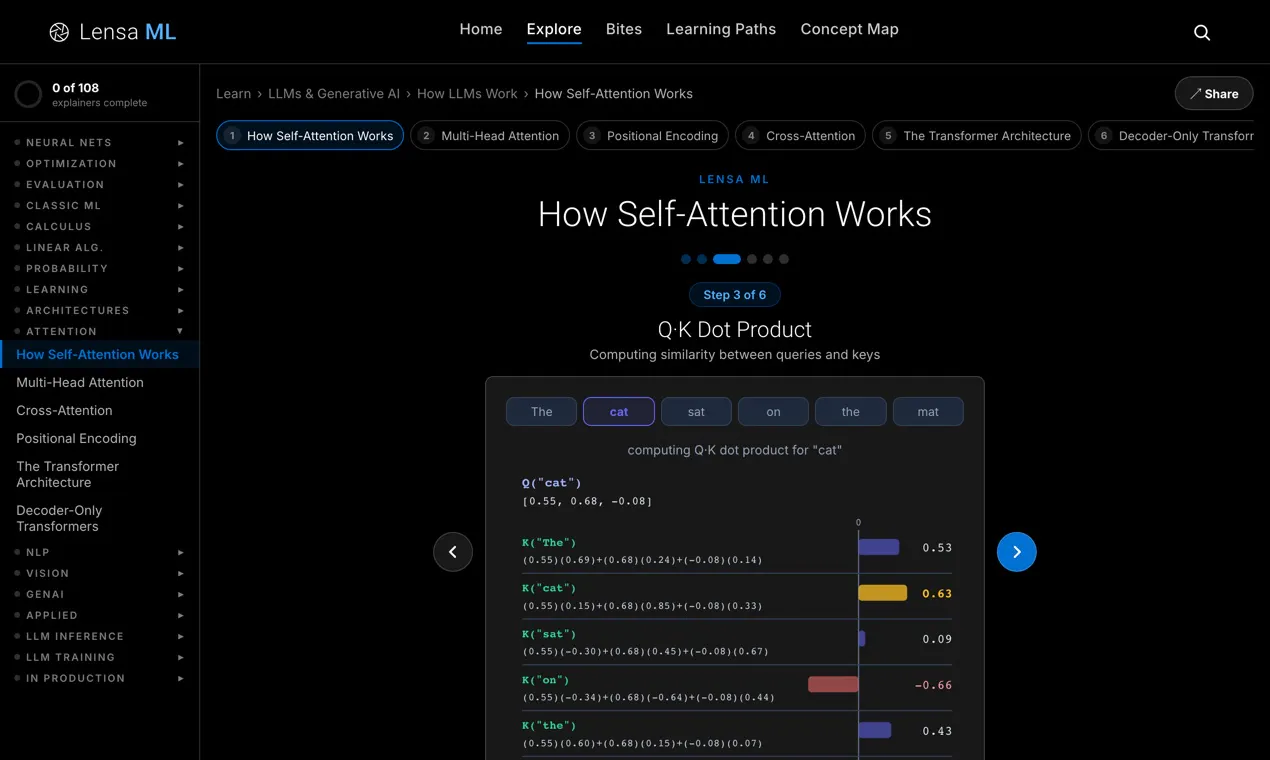Open the Bites nav item

point(624,29)
